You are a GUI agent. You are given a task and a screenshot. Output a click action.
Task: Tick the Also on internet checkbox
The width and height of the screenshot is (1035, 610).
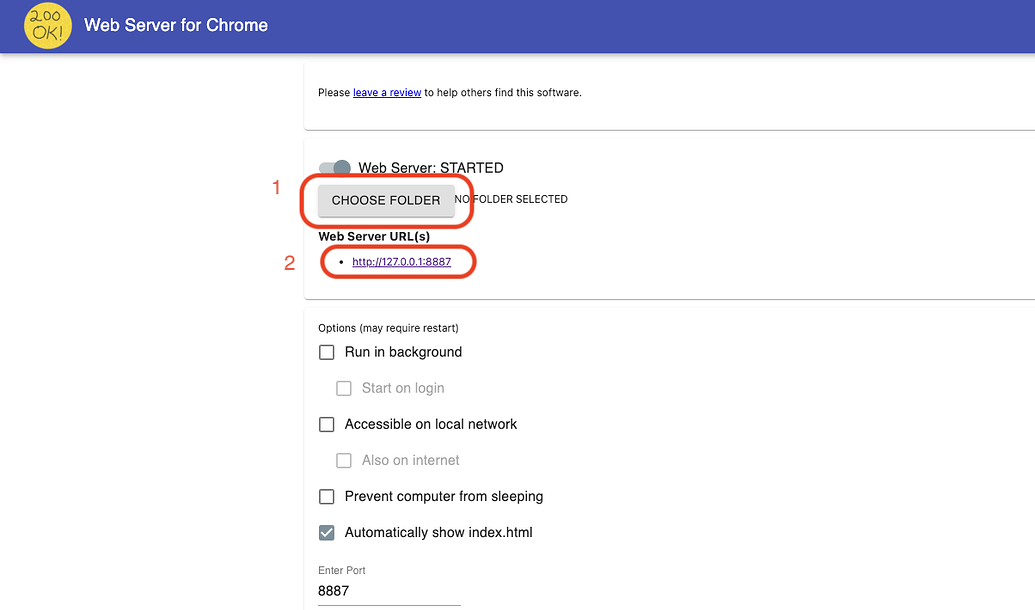344,460
